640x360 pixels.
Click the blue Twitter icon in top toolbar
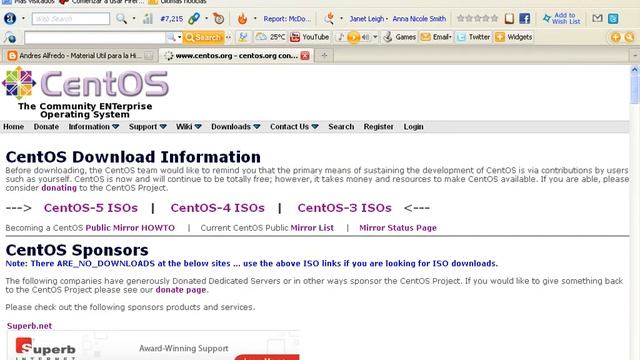[613, 18]
